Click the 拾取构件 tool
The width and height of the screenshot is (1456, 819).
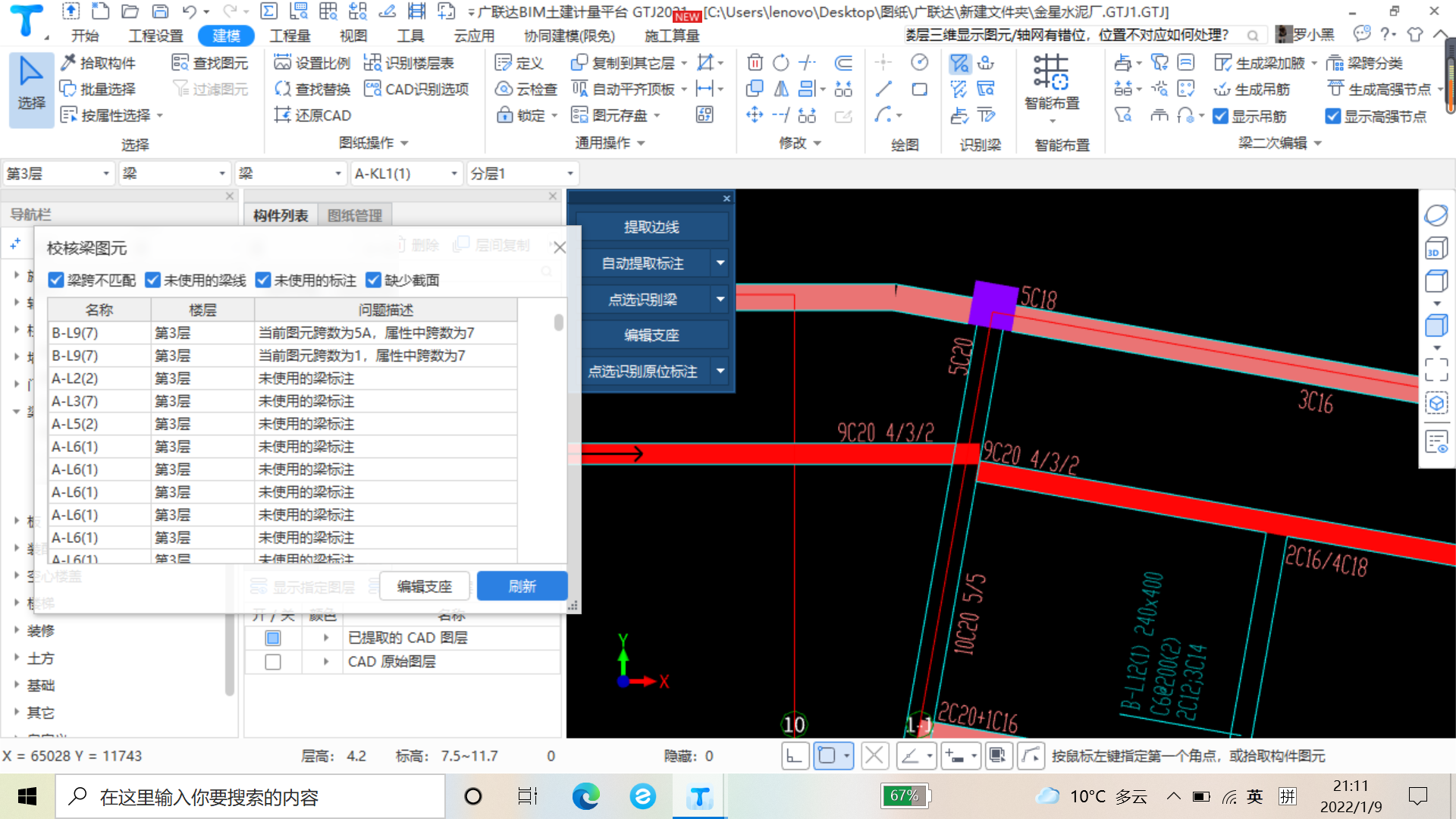[98, 63]
